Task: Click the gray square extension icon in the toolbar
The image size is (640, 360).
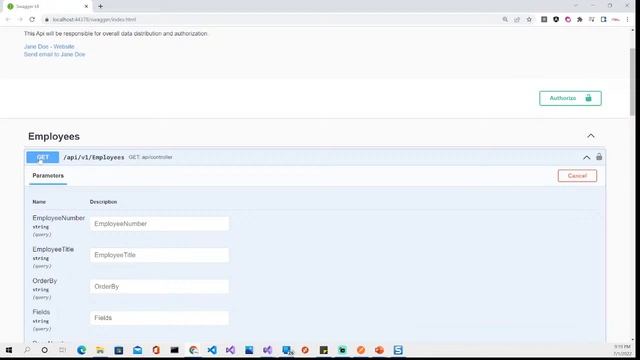Action: [x=544, y=19]
